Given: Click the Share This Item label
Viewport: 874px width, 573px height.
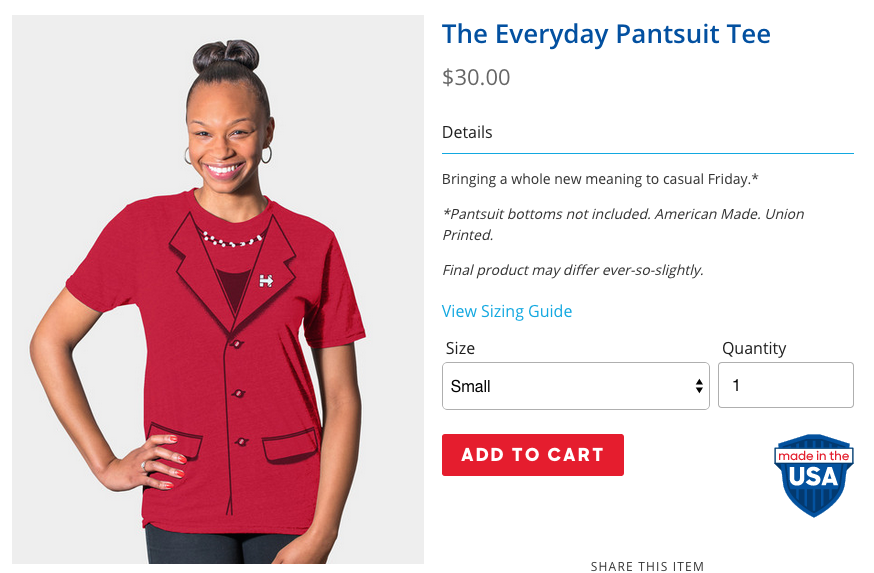Looking at the screenshot, I should 647,566.
